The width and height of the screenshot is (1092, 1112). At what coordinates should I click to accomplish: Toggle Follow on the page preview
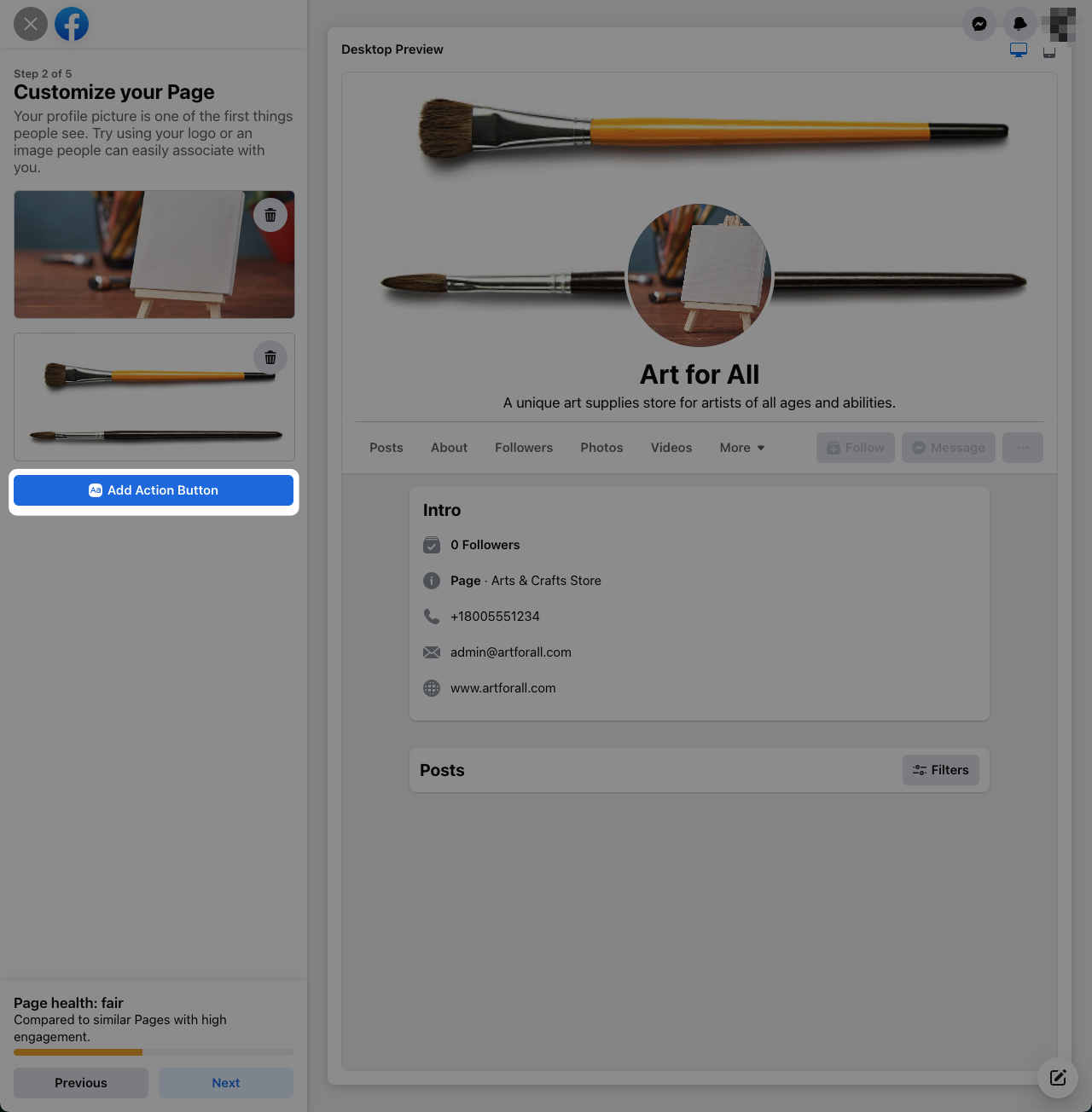tap(855, 447)
